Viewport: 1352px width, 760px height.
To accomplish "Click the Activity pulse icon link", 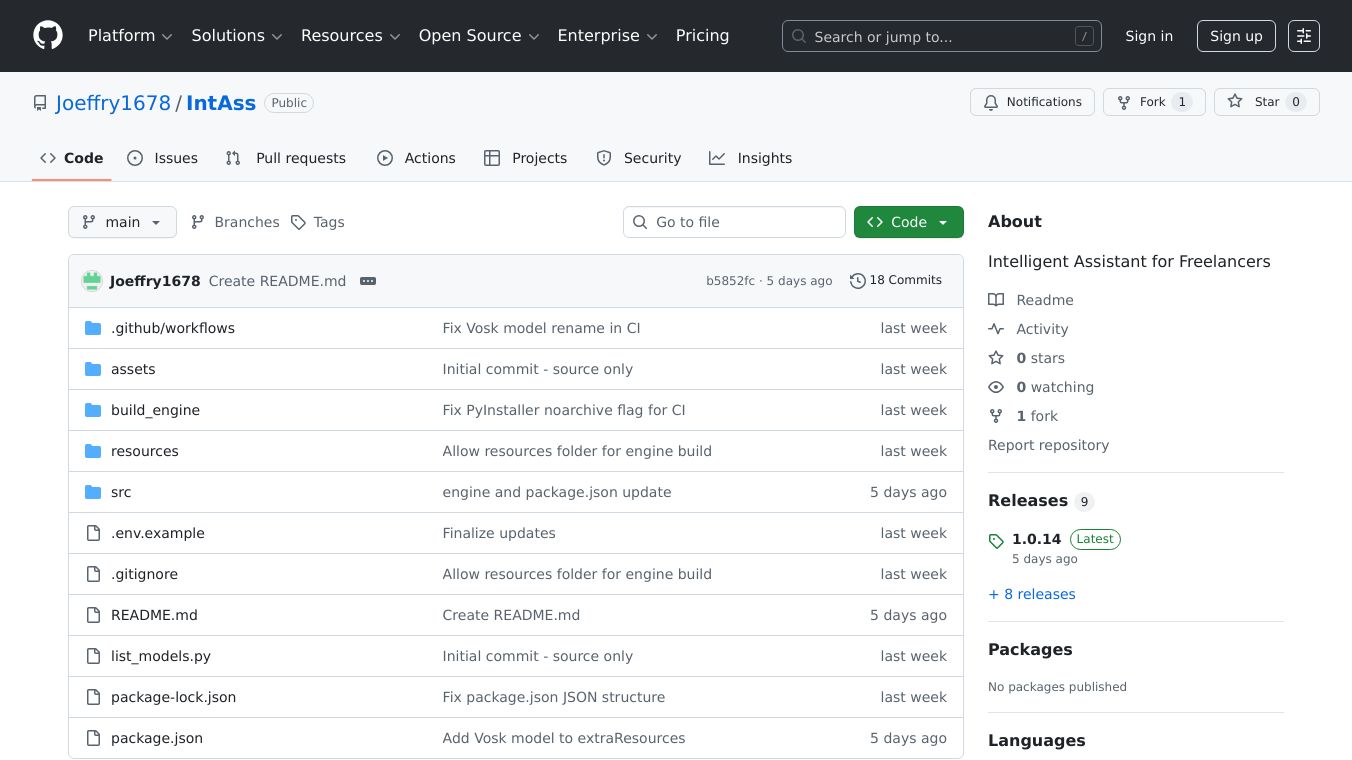I will coord(996,329).
